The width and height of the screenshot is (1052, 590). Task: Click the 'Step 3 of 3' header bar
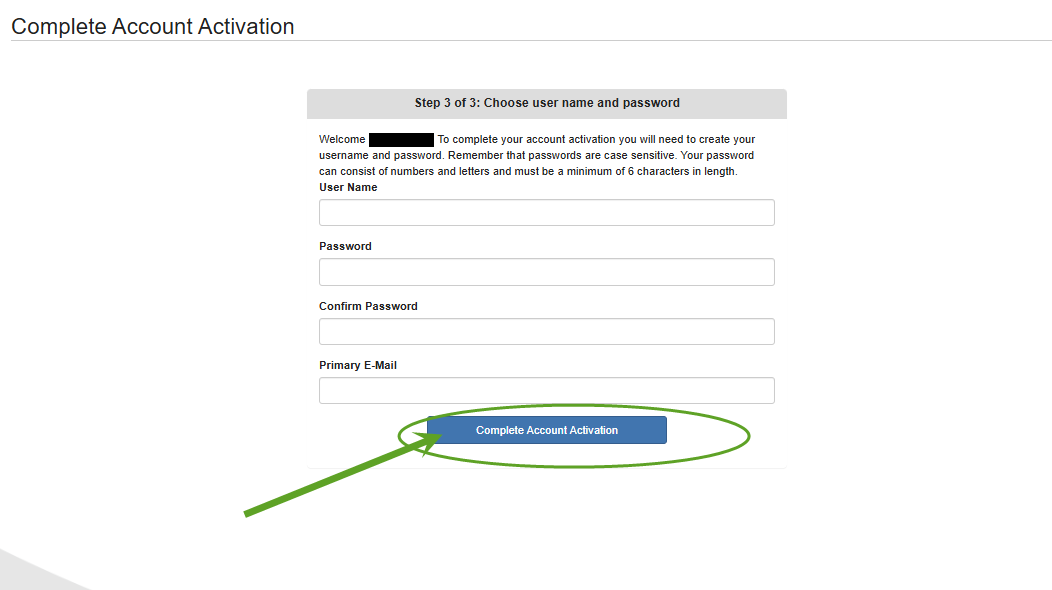point(547,103)
